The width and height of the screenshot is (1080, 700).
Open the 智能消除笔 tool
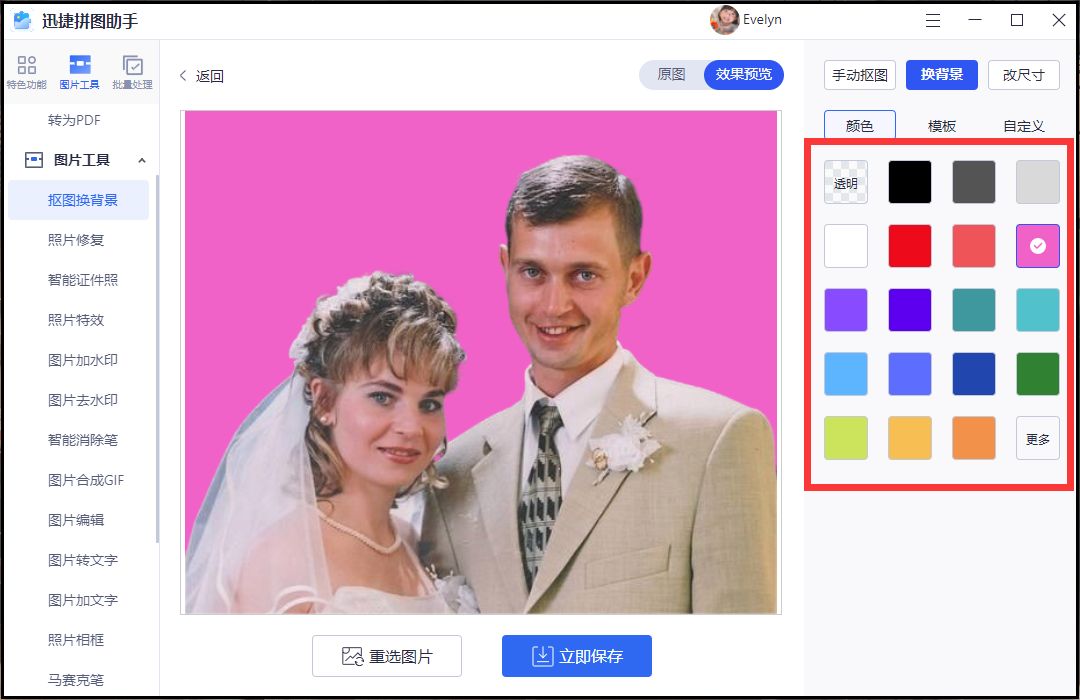[80, 440]
